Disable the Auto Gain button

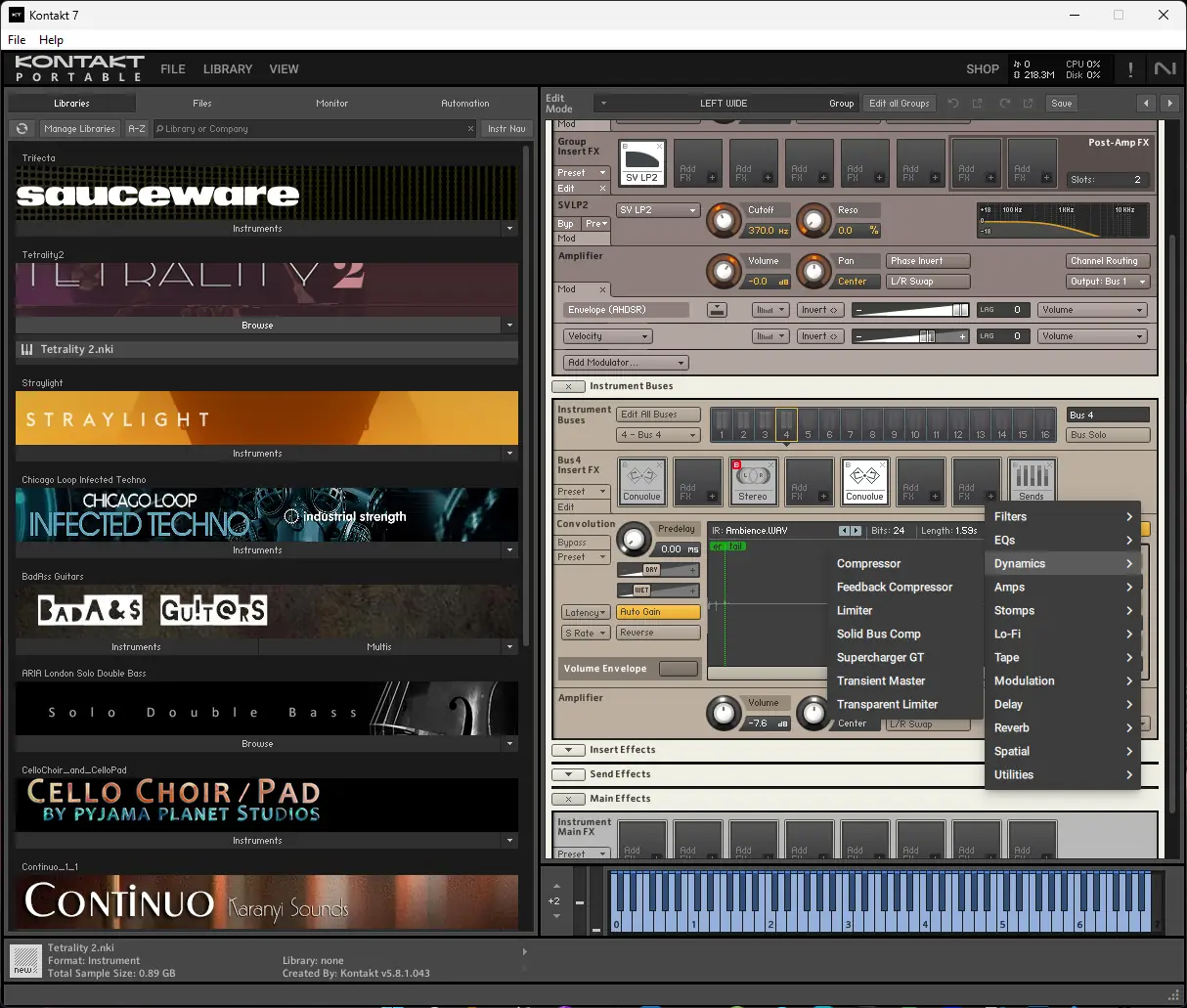[658, 612]
